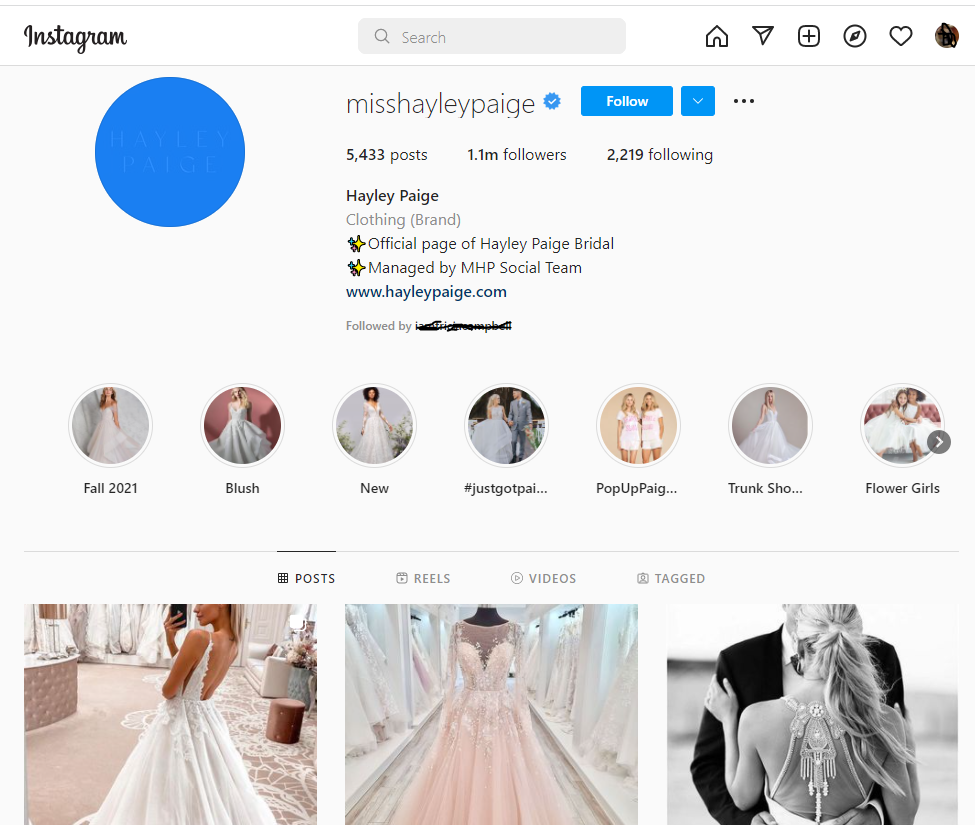Click the Hayley Paige display name

[392, 196]
